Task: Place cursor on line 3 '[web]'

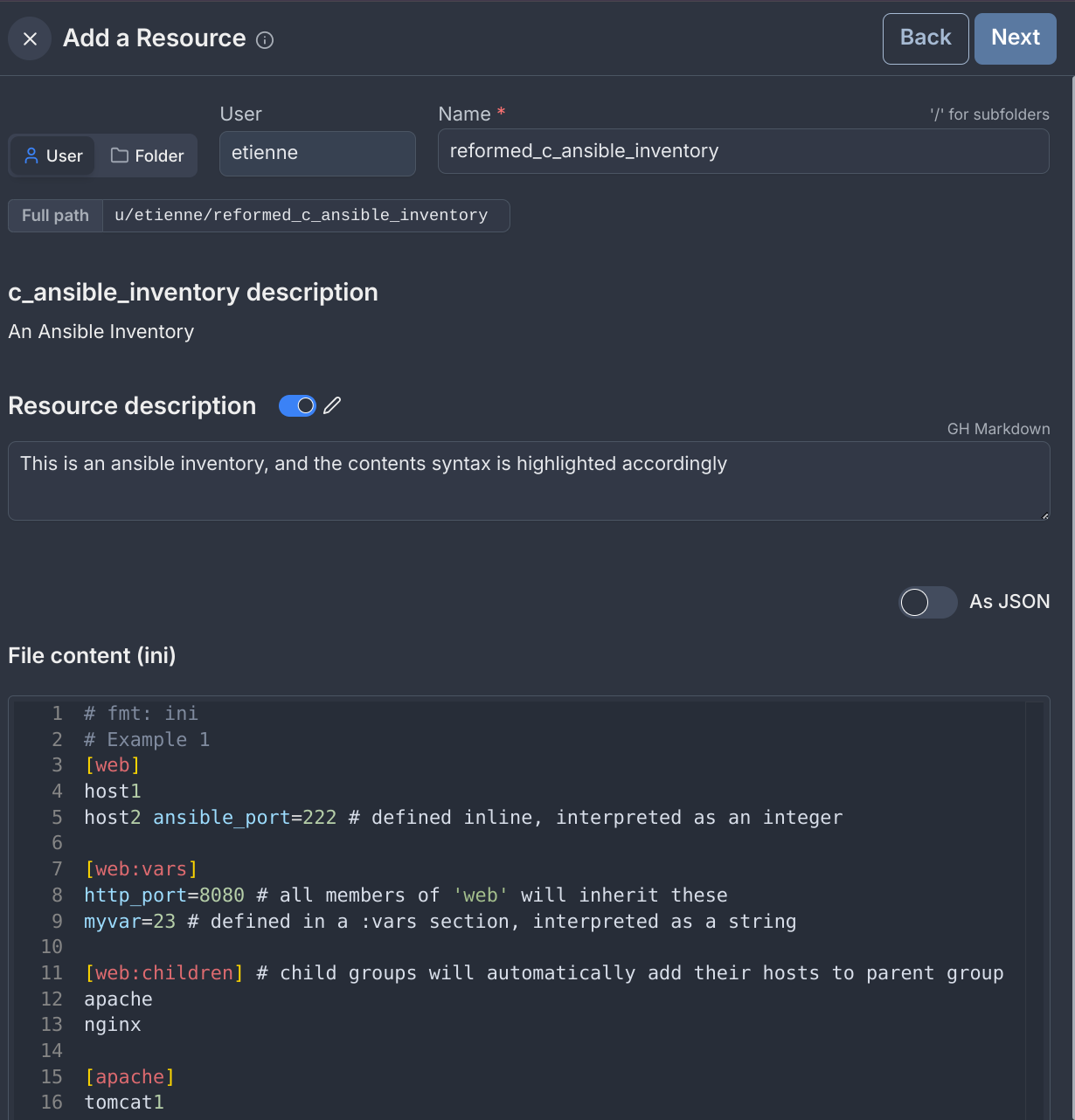Action: pyautogui.click(x=112, y=765)
